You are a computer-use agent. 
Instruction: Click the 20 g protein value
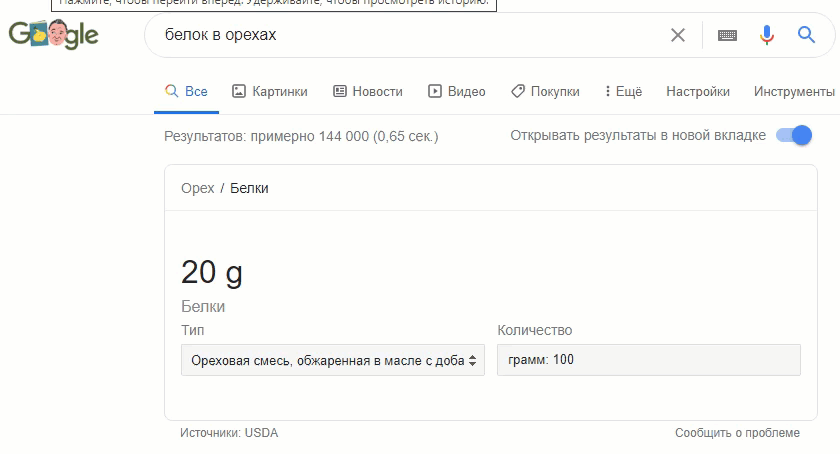tap(212, 273)
